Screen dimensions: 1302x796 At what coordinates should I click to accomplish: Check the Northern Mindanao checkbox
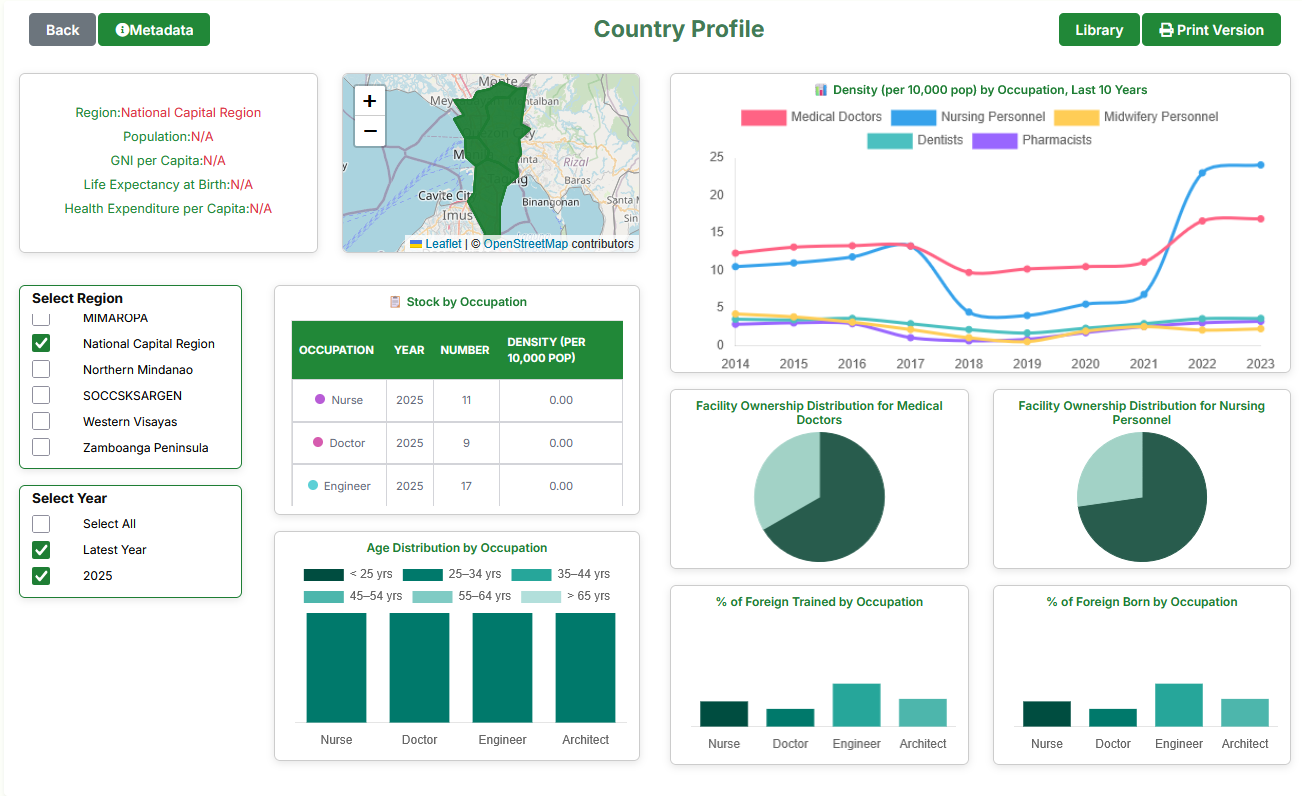41,369
